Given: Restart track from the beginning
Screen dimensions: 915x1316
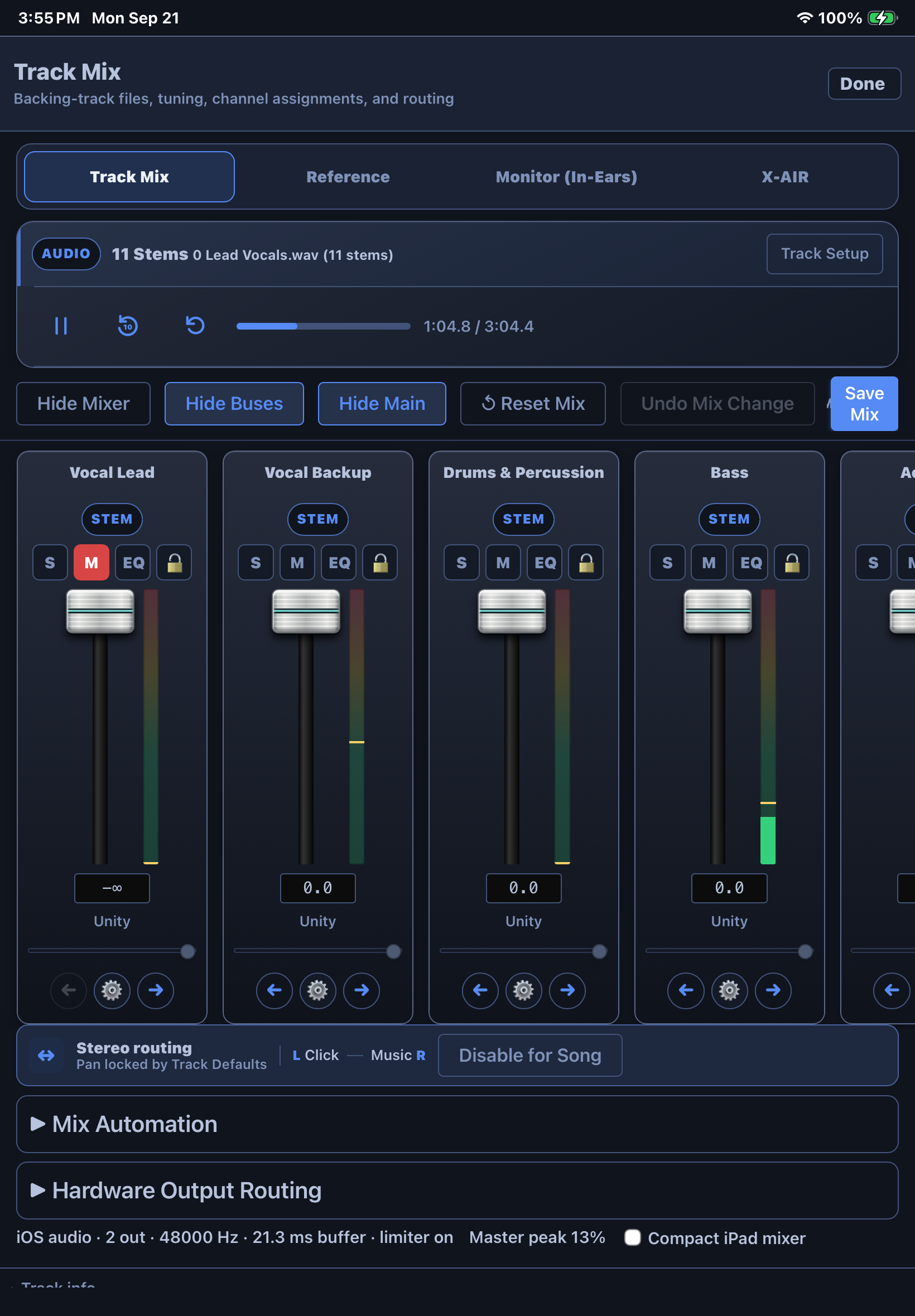Looking at the screenshot, I should click(195, 326).
